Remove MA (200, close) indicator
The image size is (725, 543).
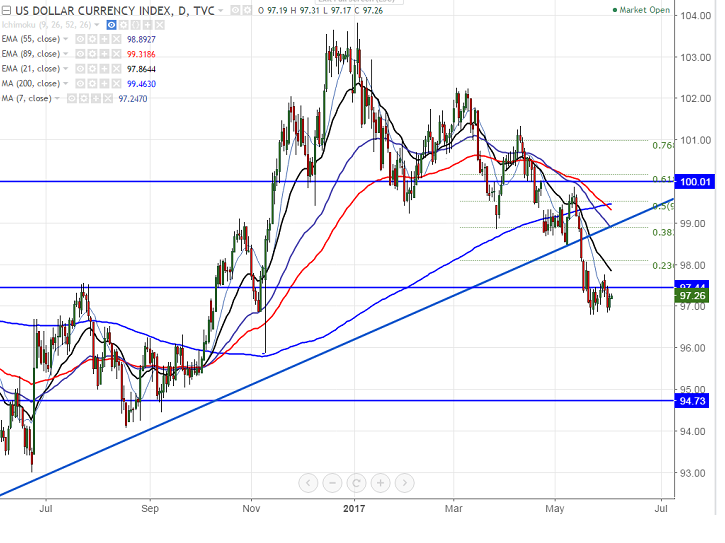pos(116,84)
